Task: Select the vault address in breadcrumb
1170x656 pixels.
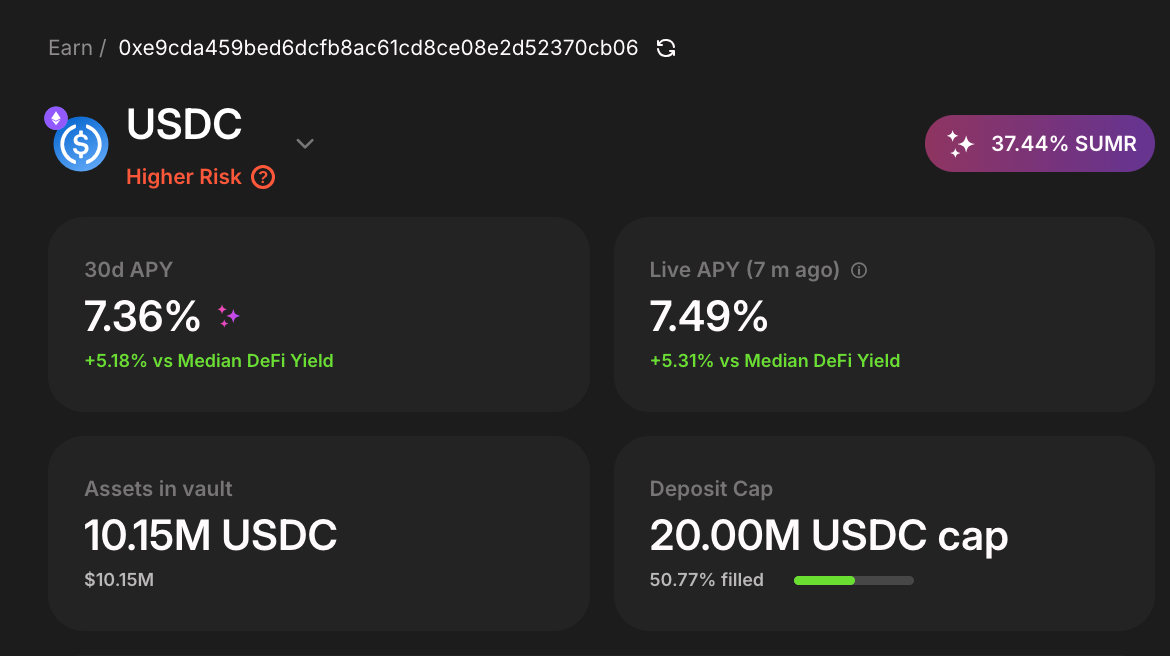Action: [x=378, y=48]
